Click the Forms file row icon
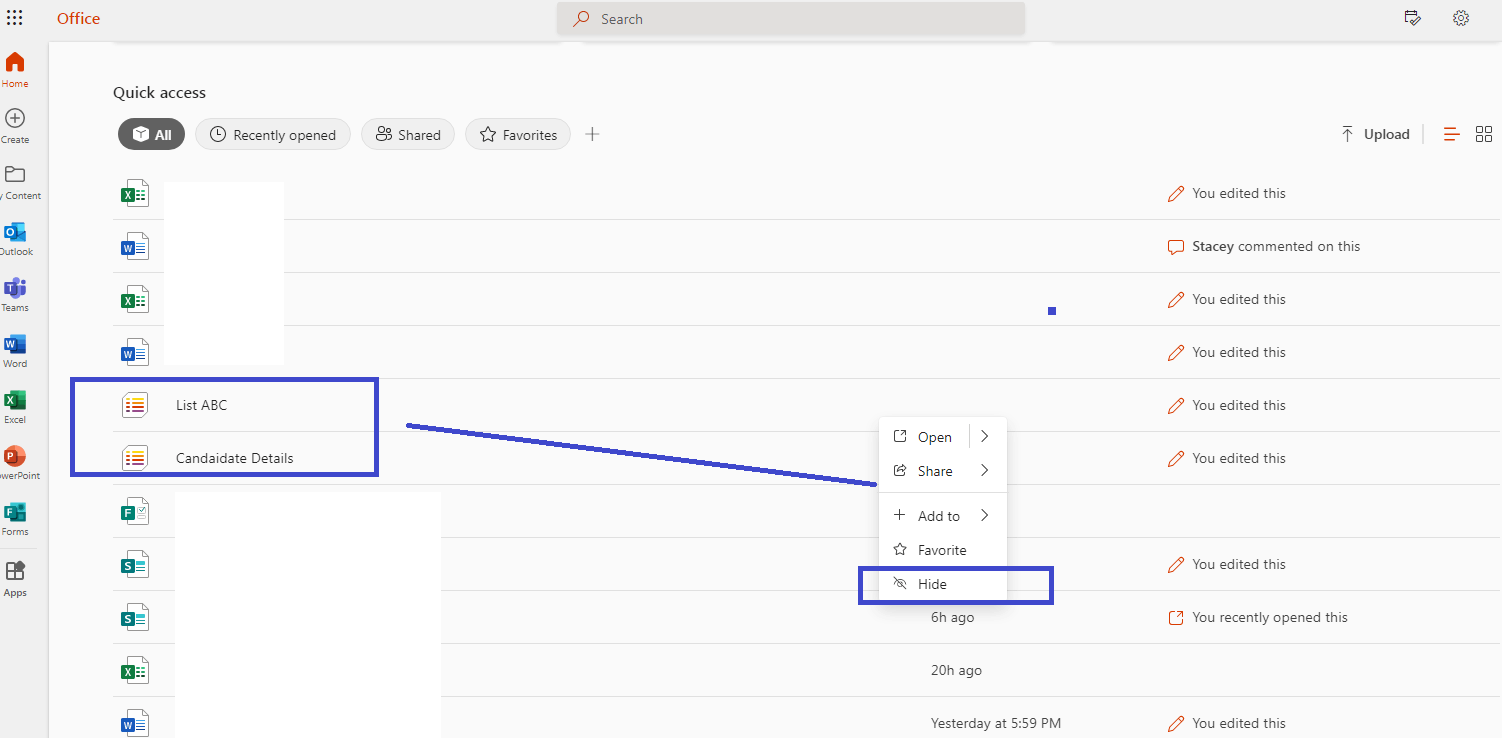 (x=135, y=511)
